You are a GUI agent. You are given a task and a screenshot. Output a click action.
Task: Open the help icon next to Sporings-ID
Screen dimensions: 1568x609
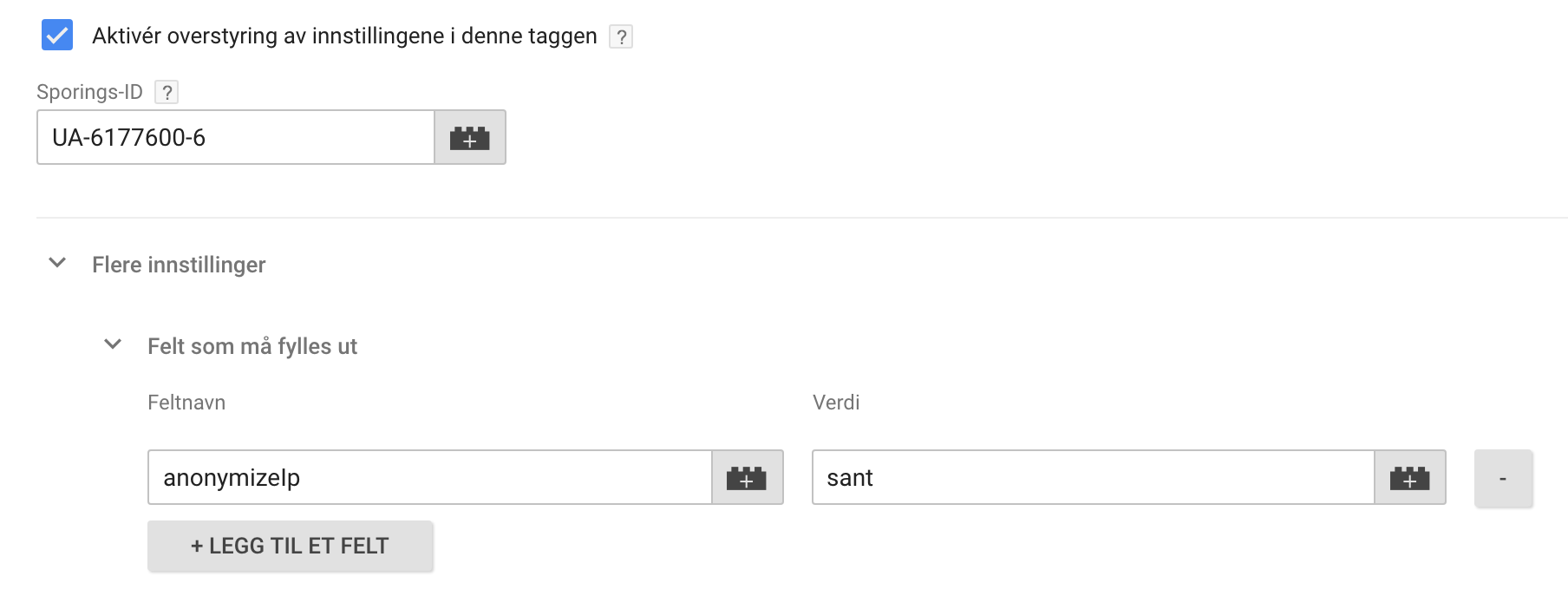[x=167, y=92]
